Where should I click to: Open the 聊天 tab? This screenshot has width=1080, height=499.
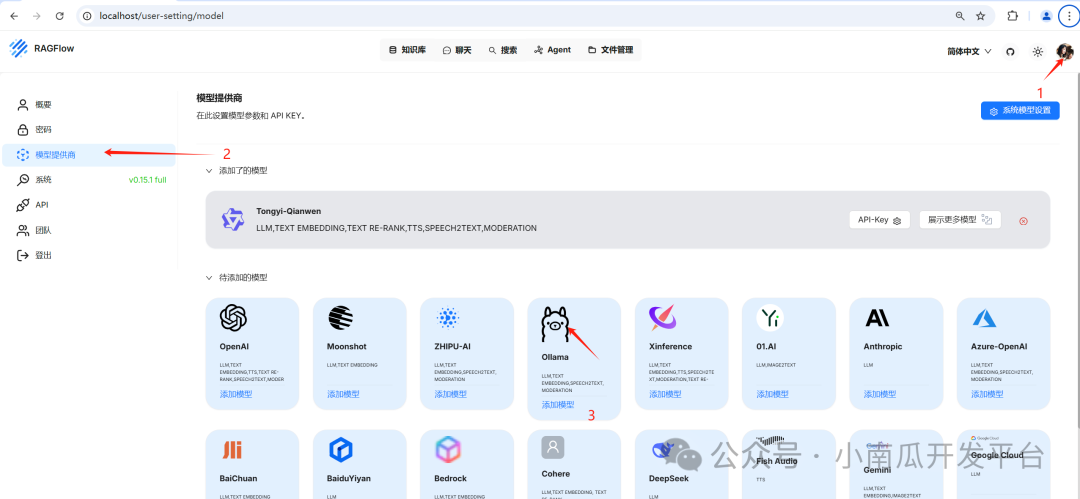457,50
